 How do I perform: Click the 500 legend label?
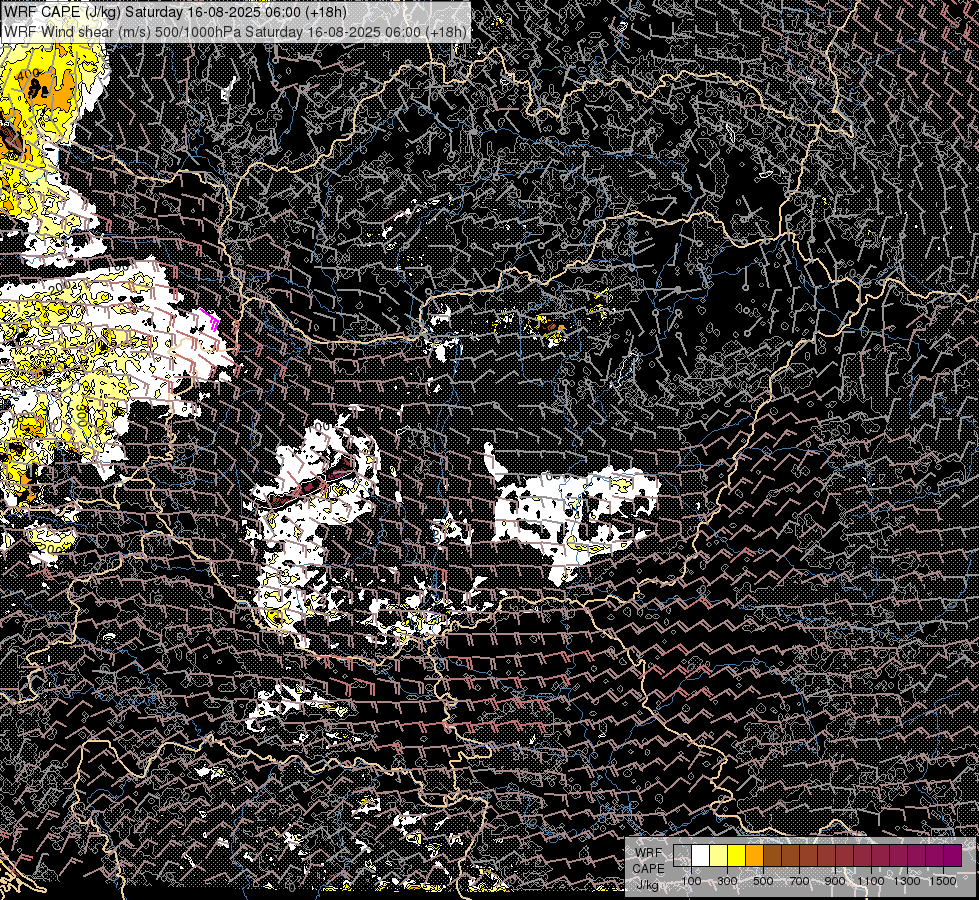tap(764, 881)
